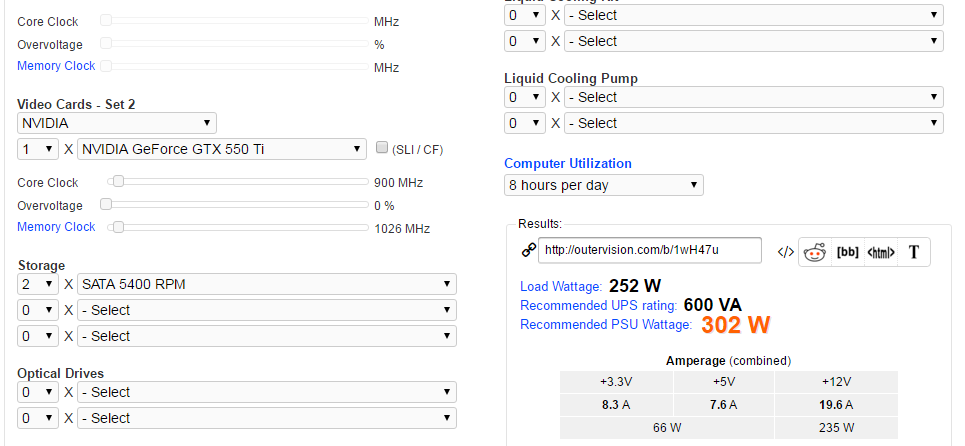Toggle the SLI / CF checkbox
Screen dimensions: 965x446
coord(381,148)
